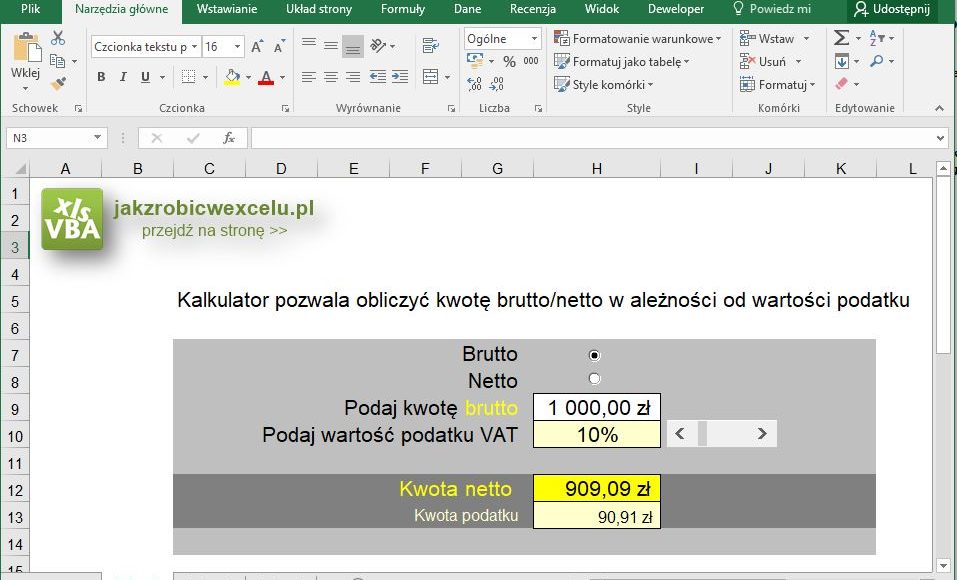This screenshot has height=580, width=957.
Task: Apply underline formatting
Action: [145, 77]
